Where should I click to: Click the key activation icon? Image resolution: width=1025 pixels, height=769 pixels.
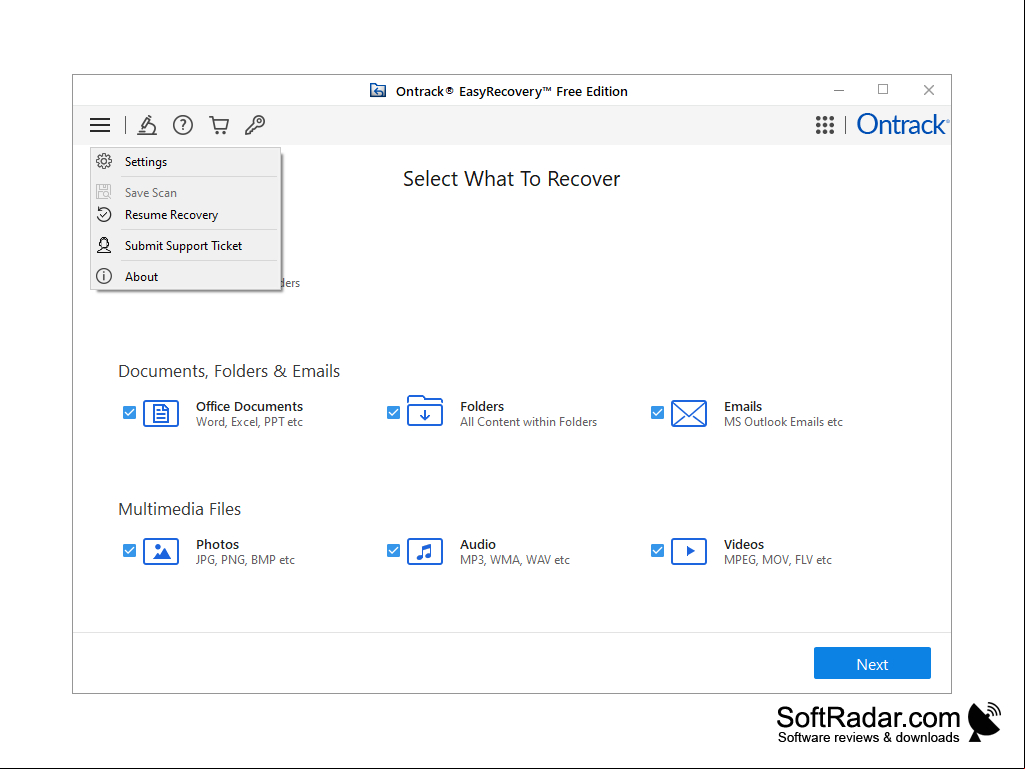[255, 125]
